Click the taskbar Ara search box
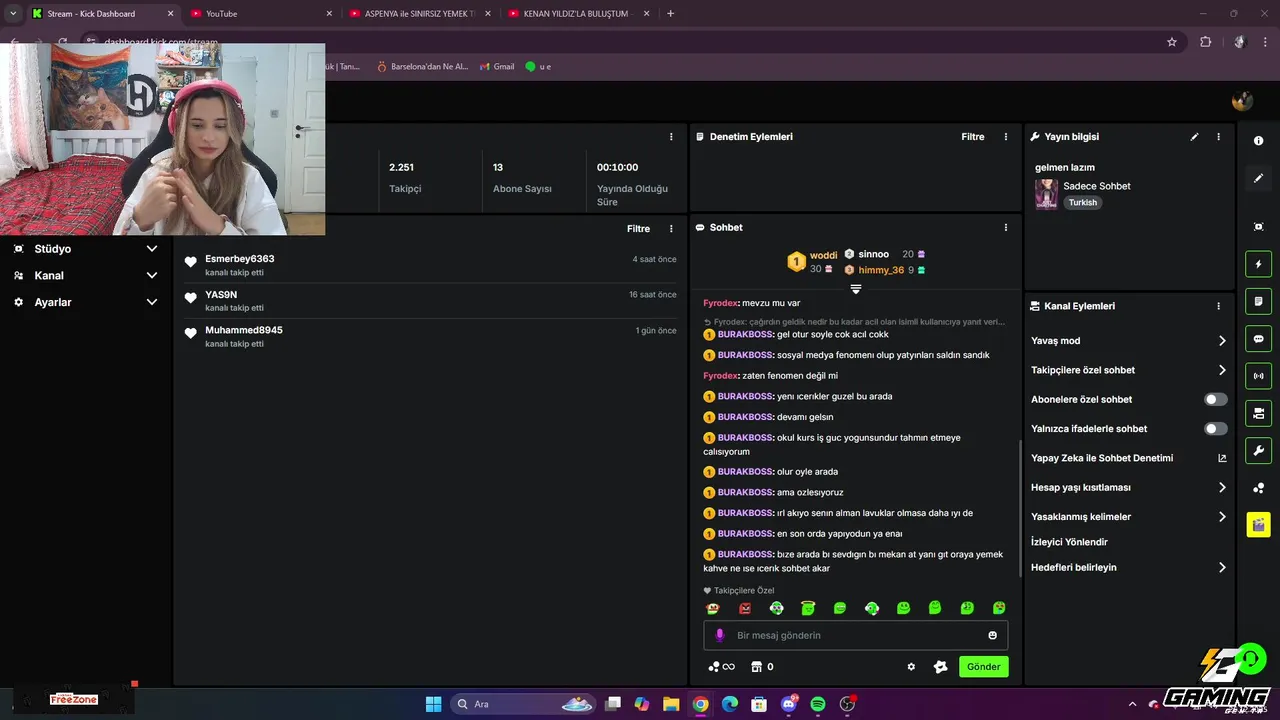The width and height of the screenshot is (1280, 720). 524,704
